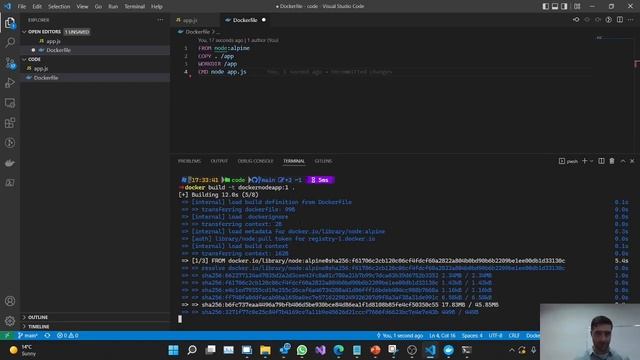Switch to the GitLens panel tab
This screenshot has height=360, width=640.
[x=323, y=161]
